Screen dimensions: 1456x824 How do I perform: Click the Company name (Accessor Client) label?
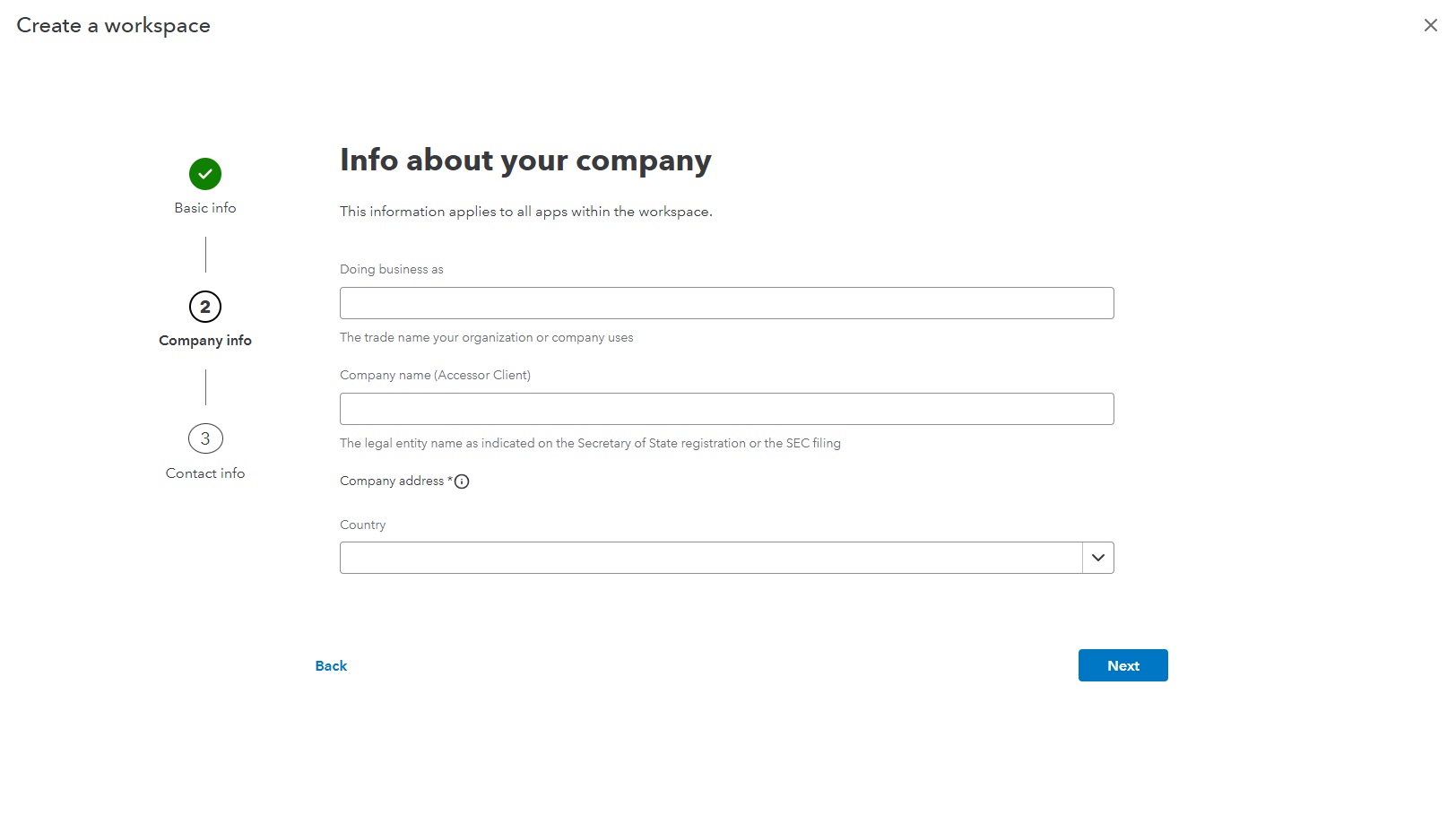pos(435,375)
